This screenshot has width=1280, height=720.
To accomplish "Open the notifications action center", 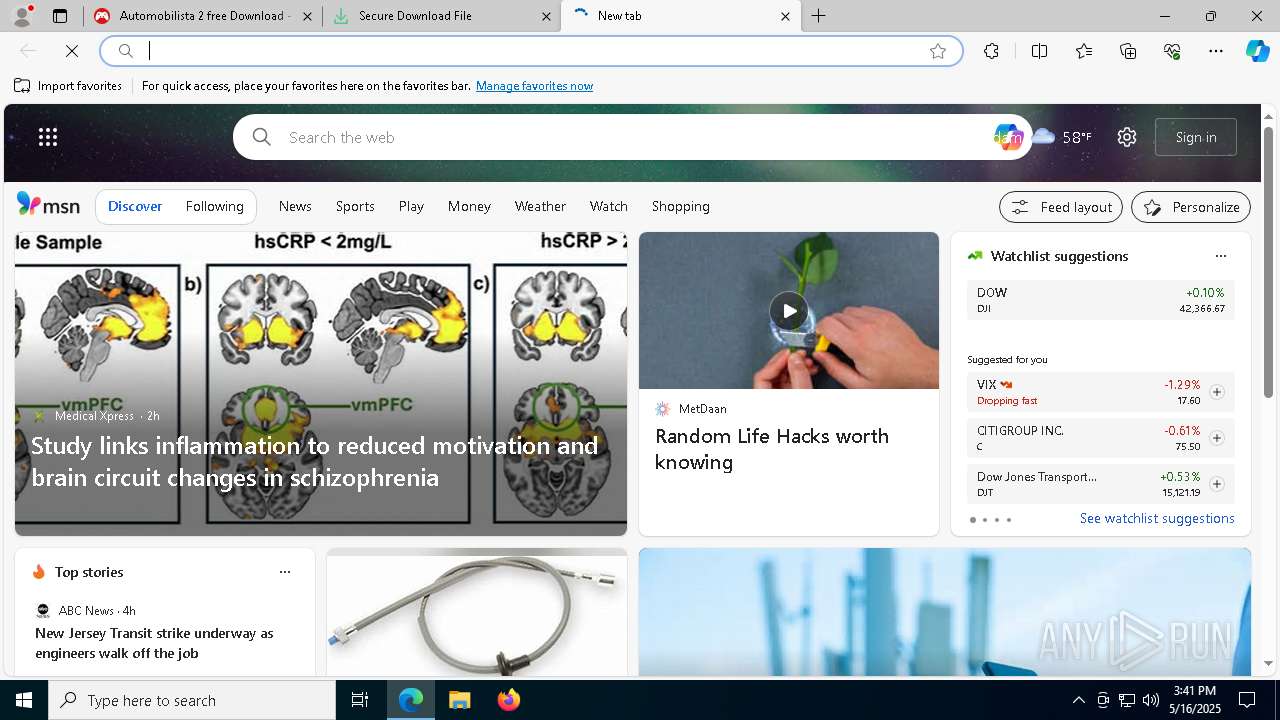I will point(1247,700).
